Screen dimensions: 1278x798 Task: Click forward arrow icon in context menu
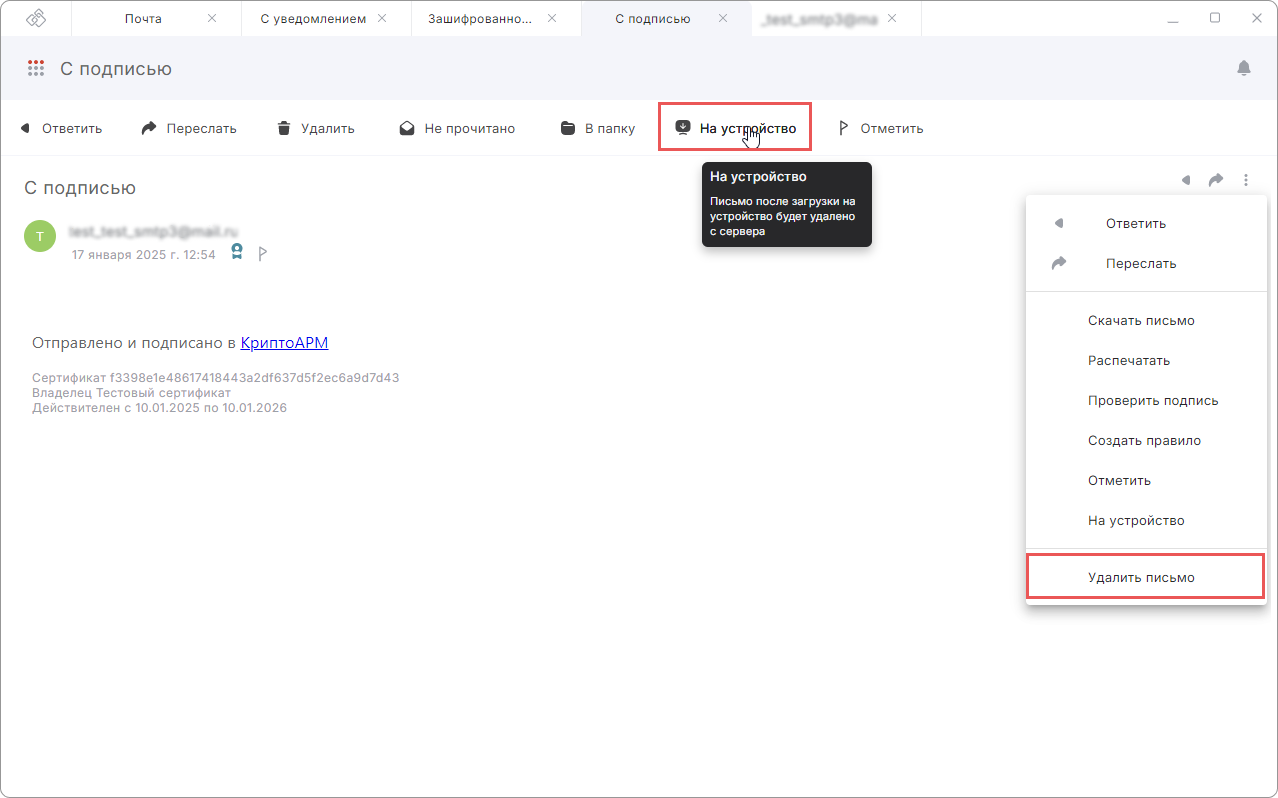click(x=1059, y=263)
